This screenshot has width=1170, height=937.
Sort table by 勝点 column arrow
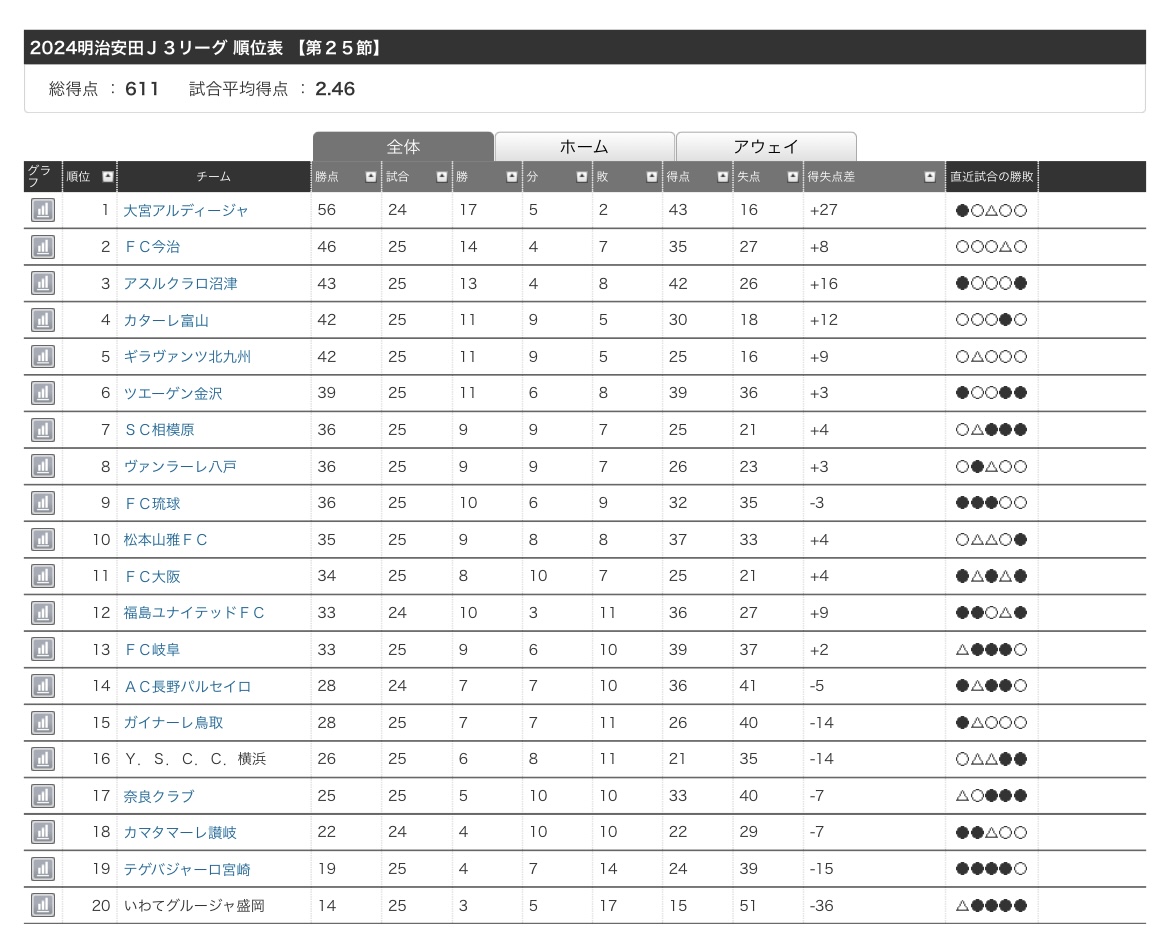coord(371,177)
